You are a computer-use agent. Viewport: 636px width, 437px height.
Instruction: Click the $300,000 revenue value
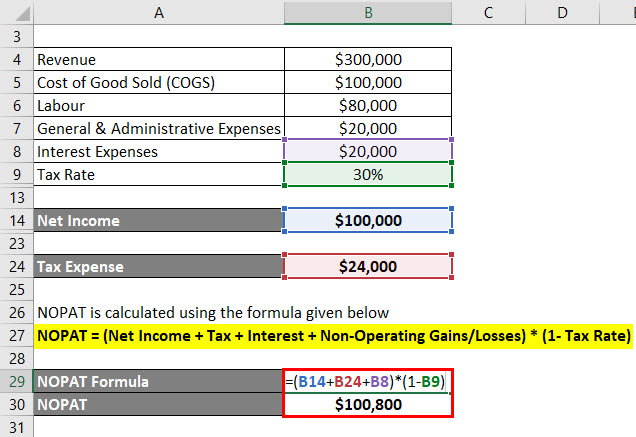[x=368, y=60]
